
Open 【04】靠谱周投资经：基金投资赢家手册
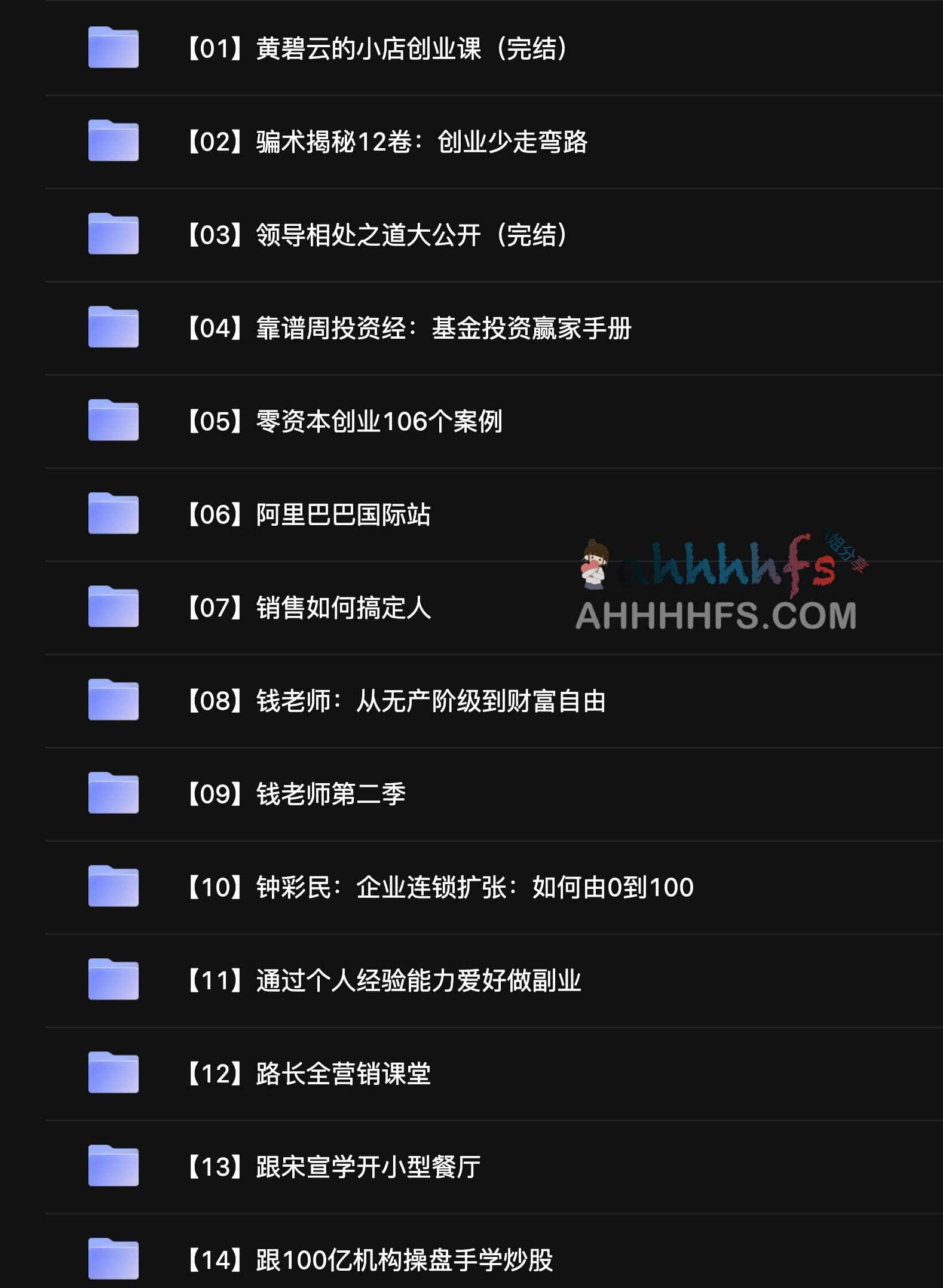(x=409, y=328)
